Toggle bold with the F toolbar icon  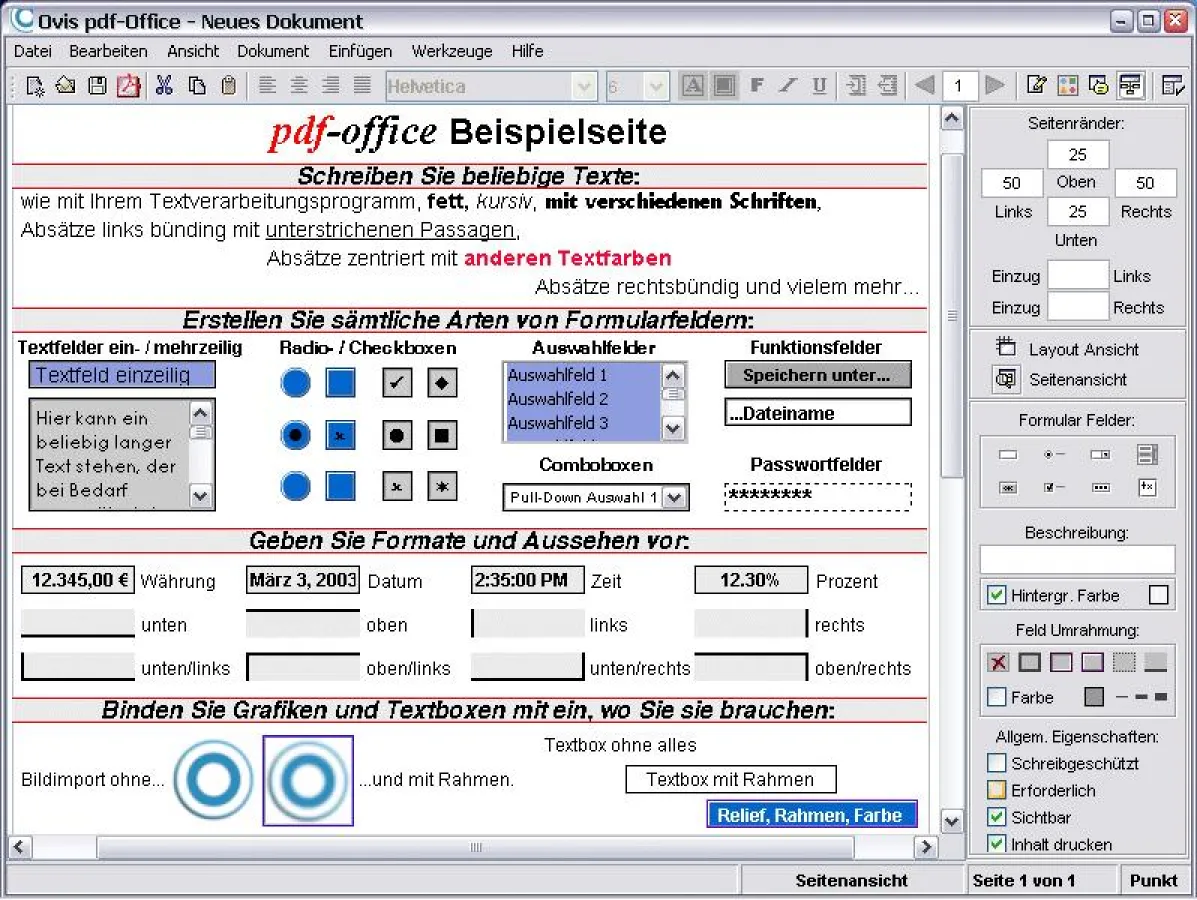click(x=757, y=86)
